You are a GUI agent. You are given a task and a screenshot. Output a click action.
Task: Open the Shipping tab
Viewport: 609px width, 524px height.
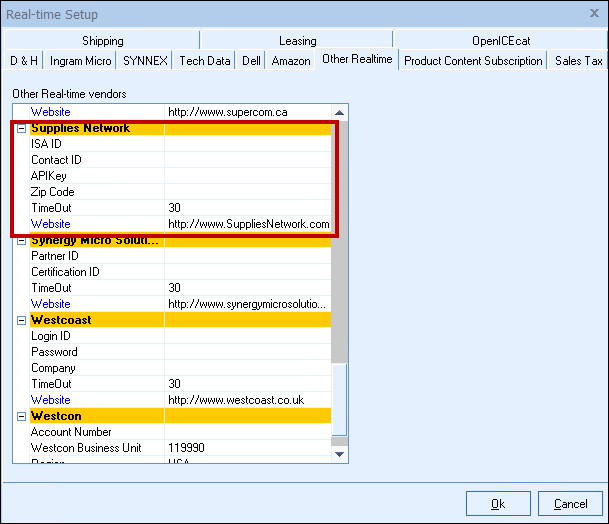[103, 40]
